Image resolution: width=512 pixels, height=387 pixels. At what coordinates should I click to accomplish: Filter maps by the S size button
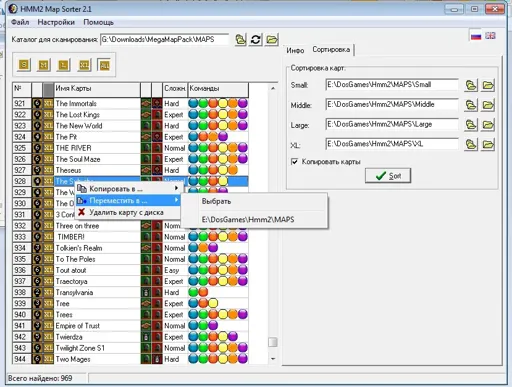(24, 65)
